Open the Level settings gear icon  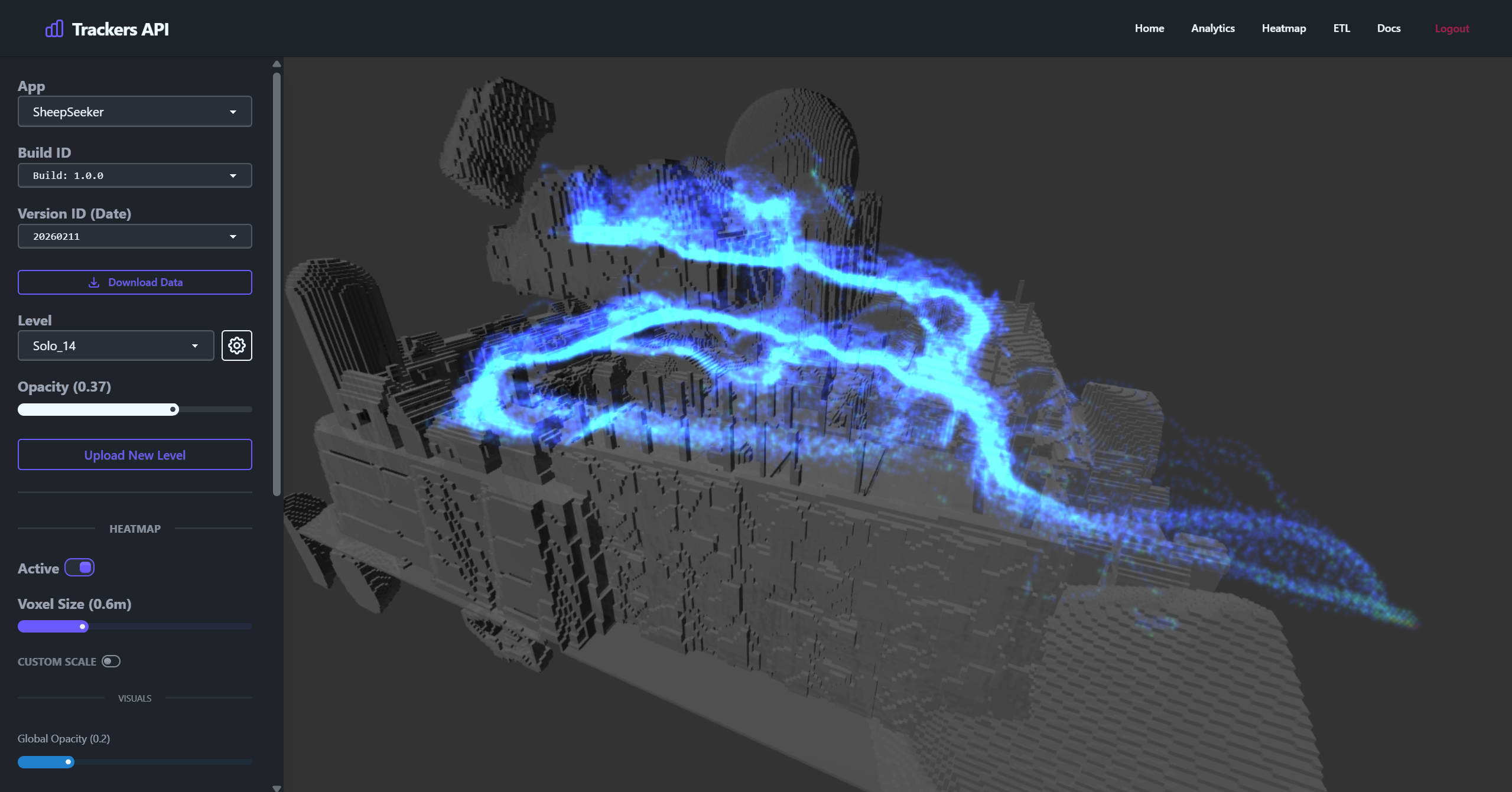236,345
